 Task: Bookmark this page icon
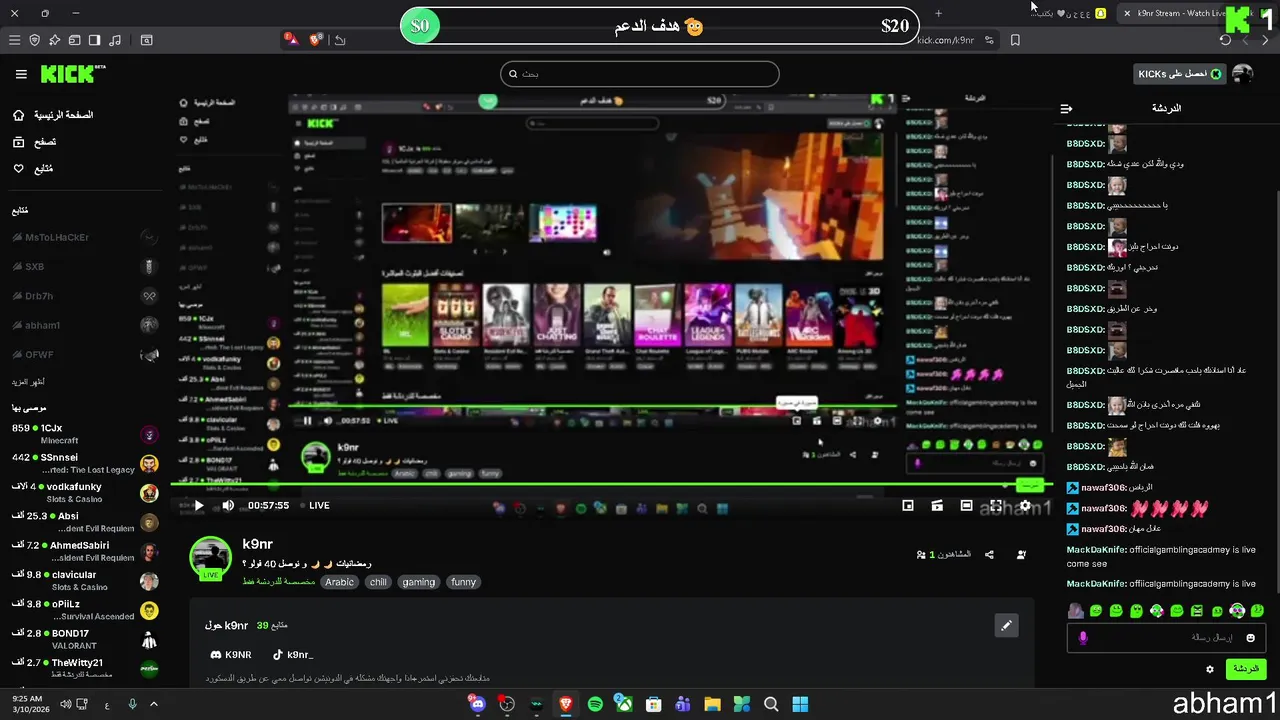pos(1015,40)
